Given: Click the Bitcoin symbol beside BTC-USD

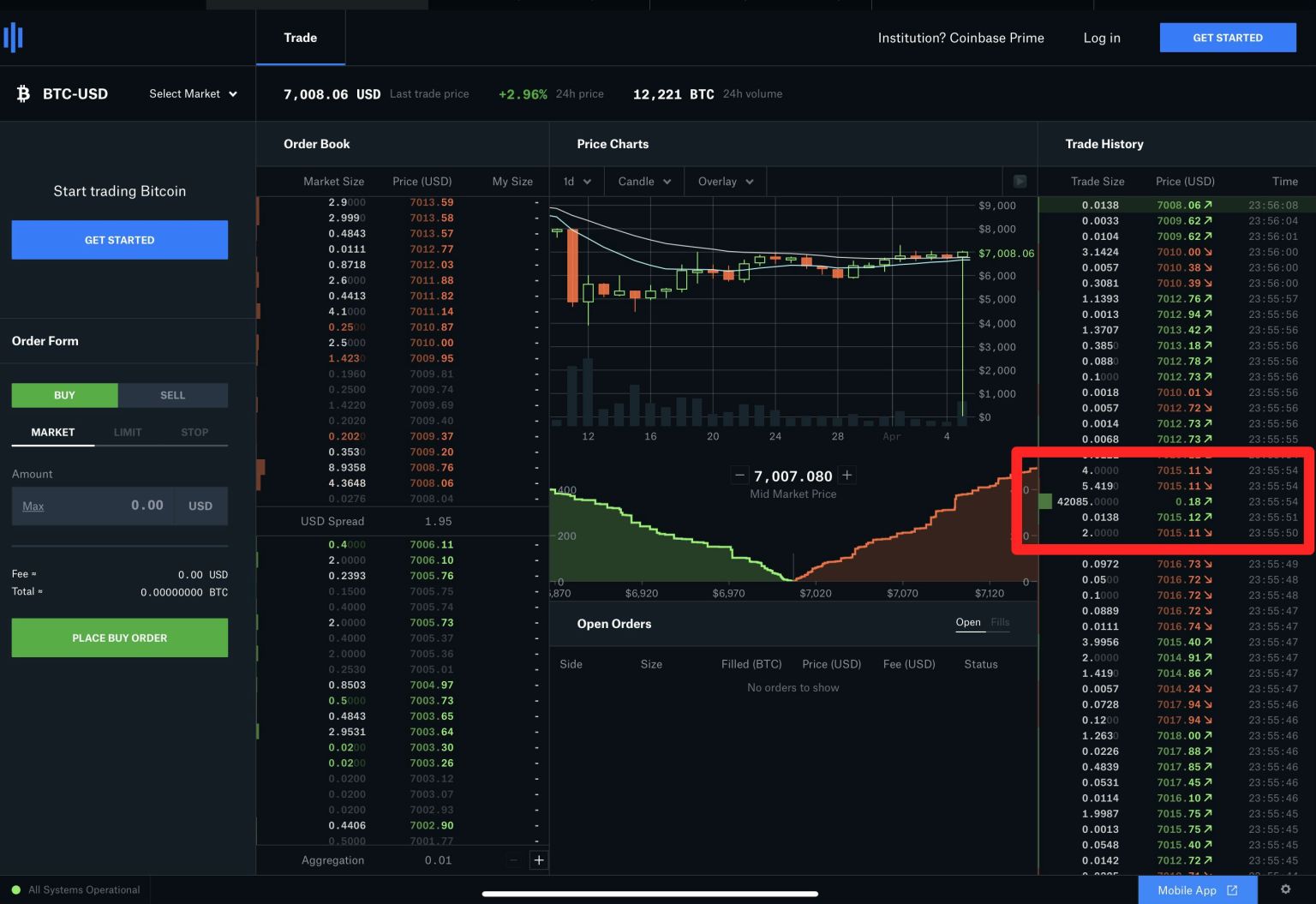Looking at the screenshot, I should [22, 93].
